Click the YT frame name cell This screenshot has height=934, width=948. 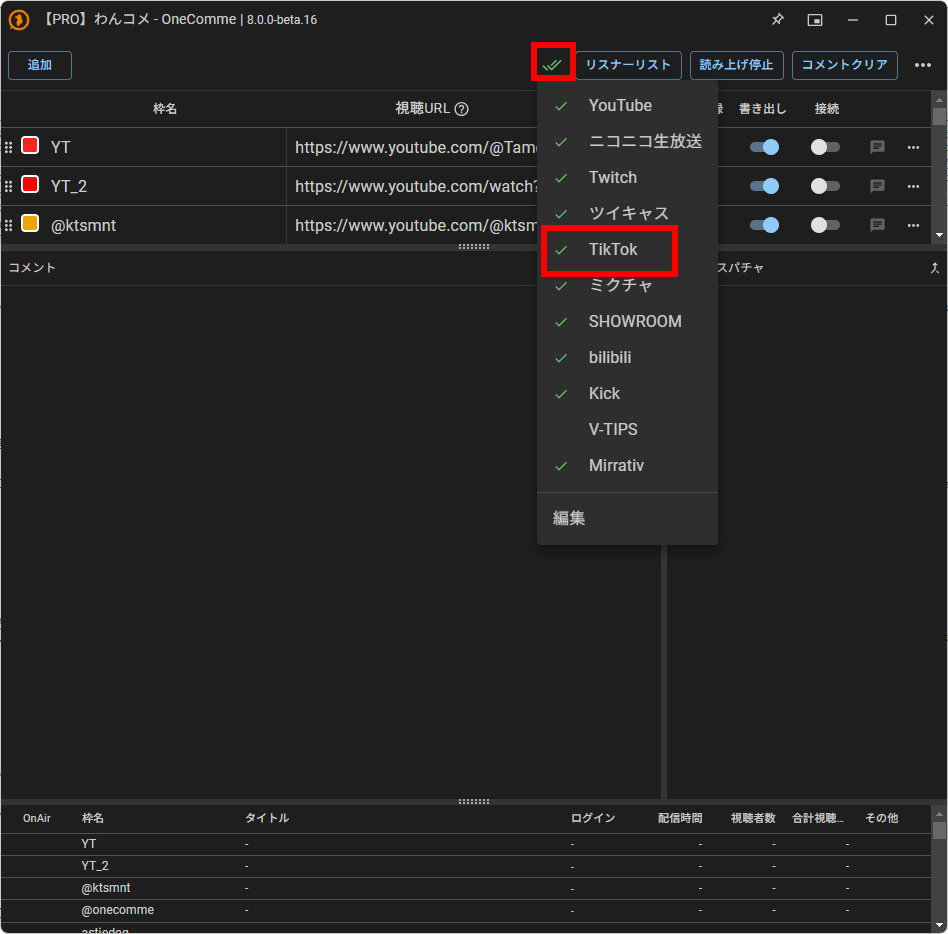pyautogui.click(x=164, y=147)
